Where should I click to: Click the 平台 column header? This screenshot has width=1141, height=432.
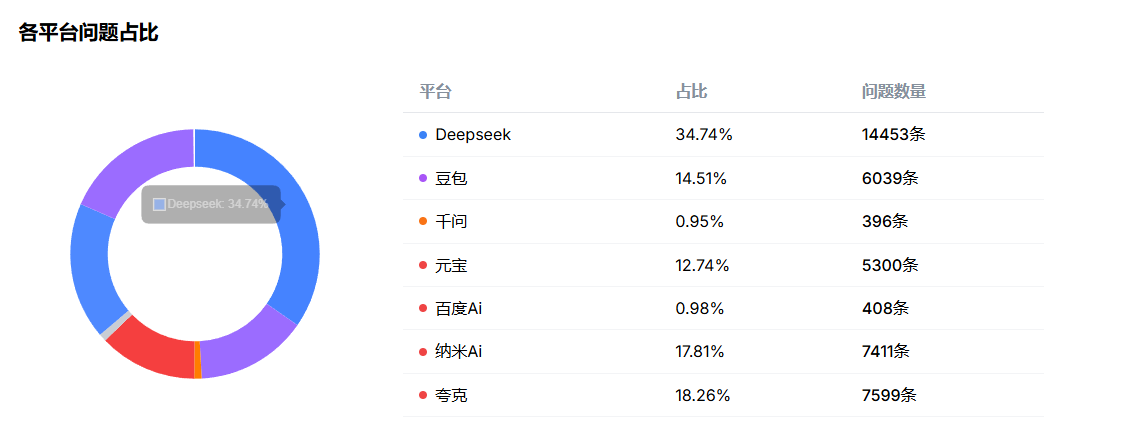pyautogui.click(x=435, y=92)
